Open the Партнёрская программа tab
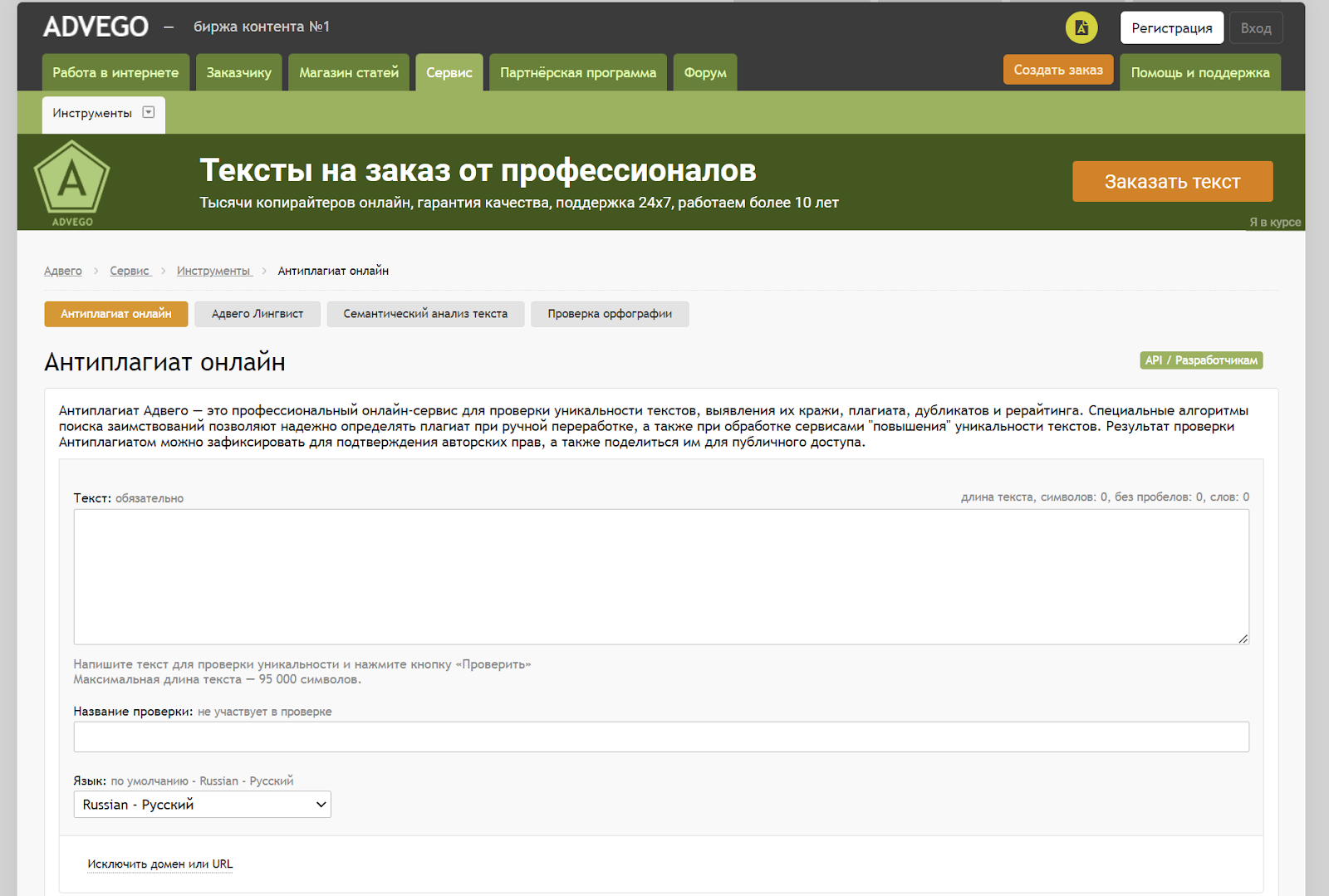This screenshot has width=1329, height=896. 578,72
